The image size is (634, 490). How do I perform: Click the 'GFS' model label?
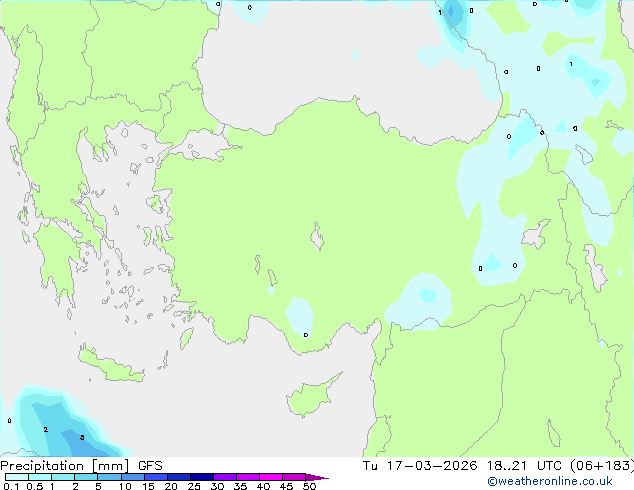[150, 466]
